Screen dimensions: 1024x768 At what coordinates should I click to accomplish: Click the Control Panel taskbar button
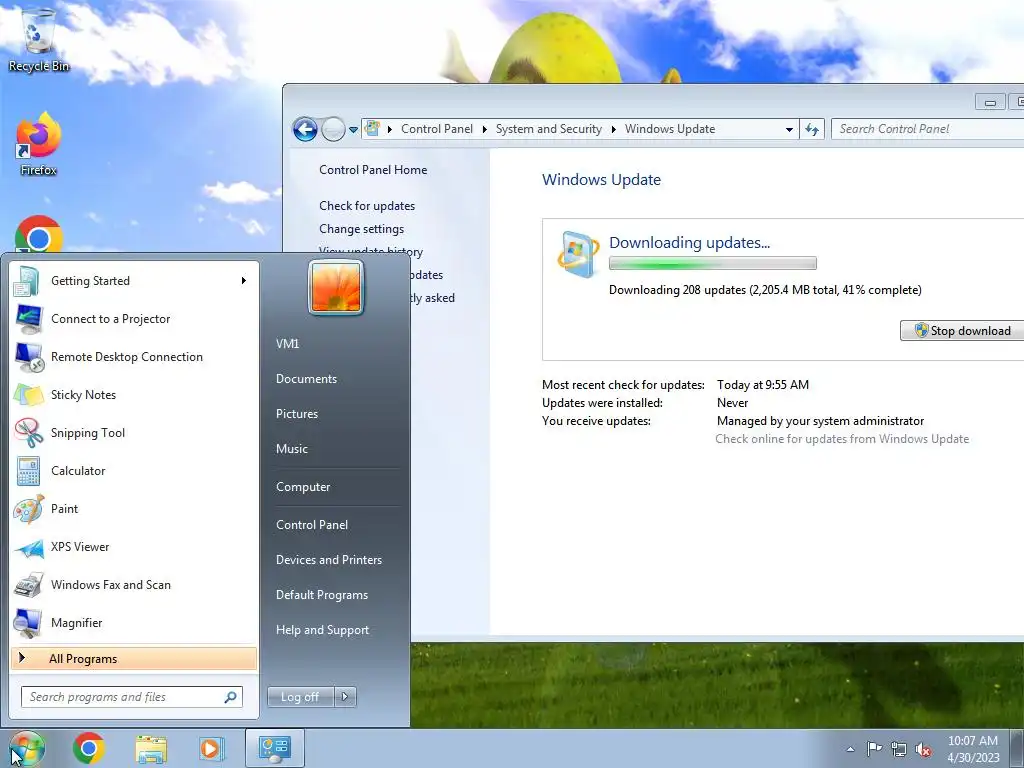click(x=275, y=748)
